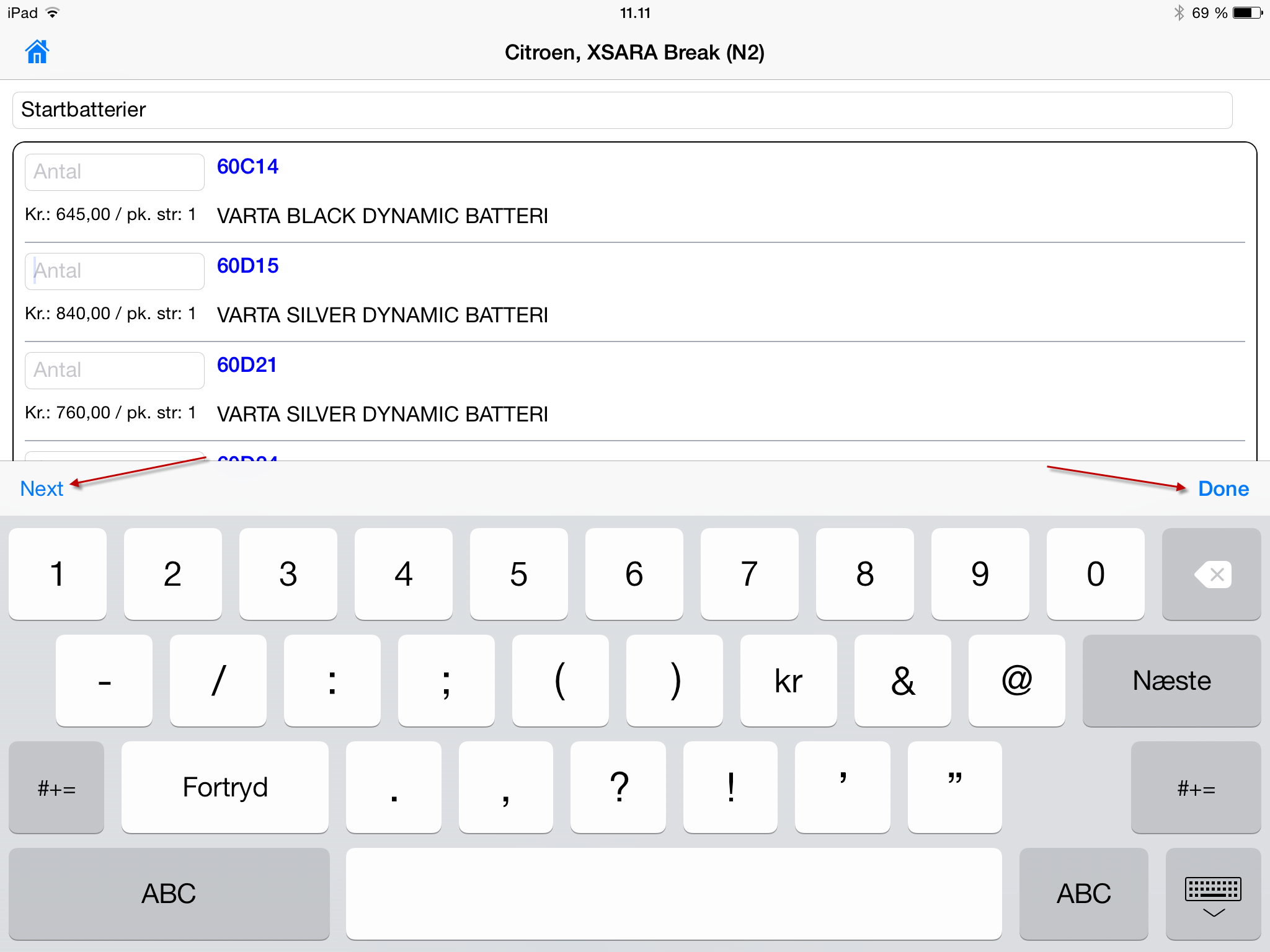
Task: Open the 60D15 product link
Action: tap(247, 266)
